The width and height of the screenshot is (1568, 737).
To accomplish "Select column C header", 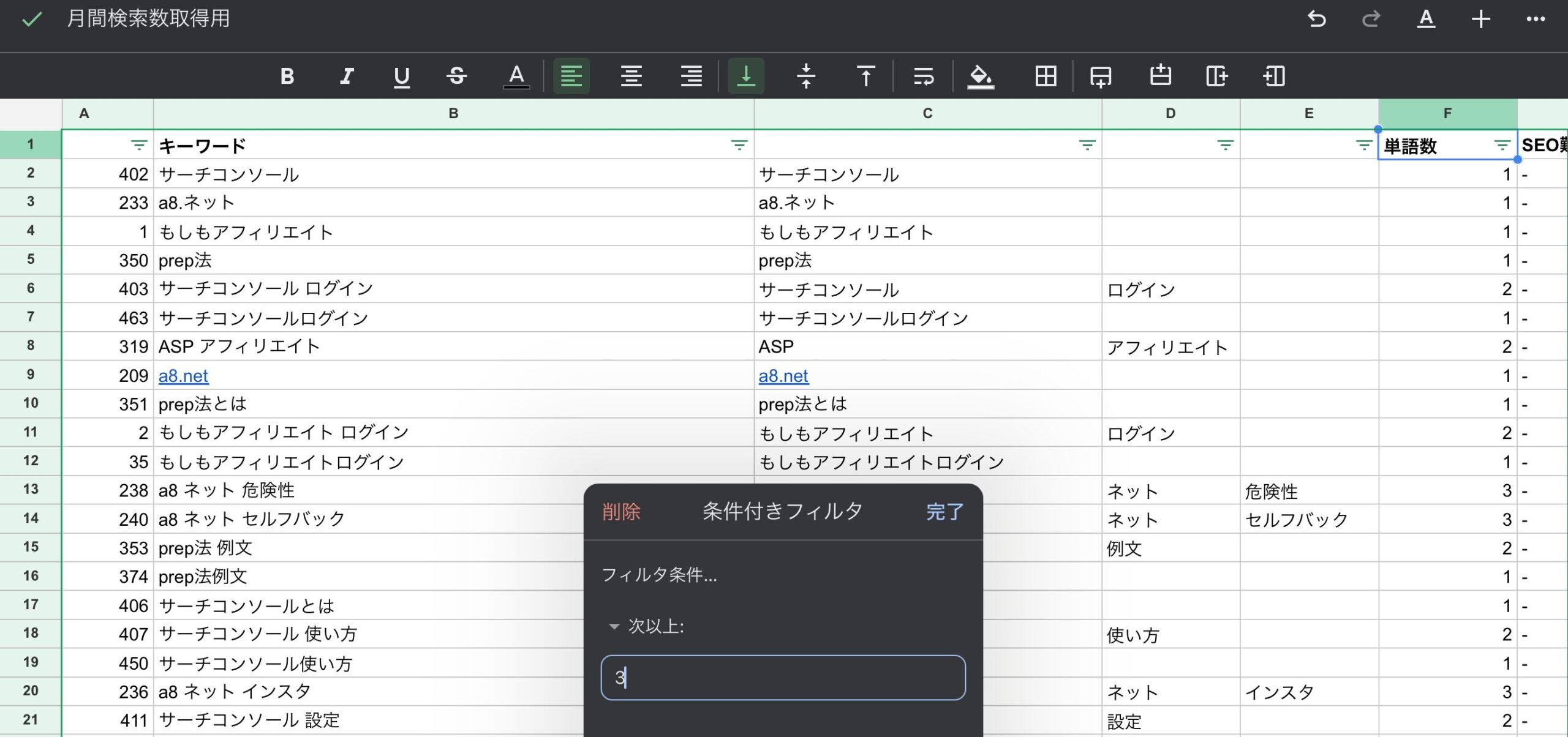I will tap(928, 113).
